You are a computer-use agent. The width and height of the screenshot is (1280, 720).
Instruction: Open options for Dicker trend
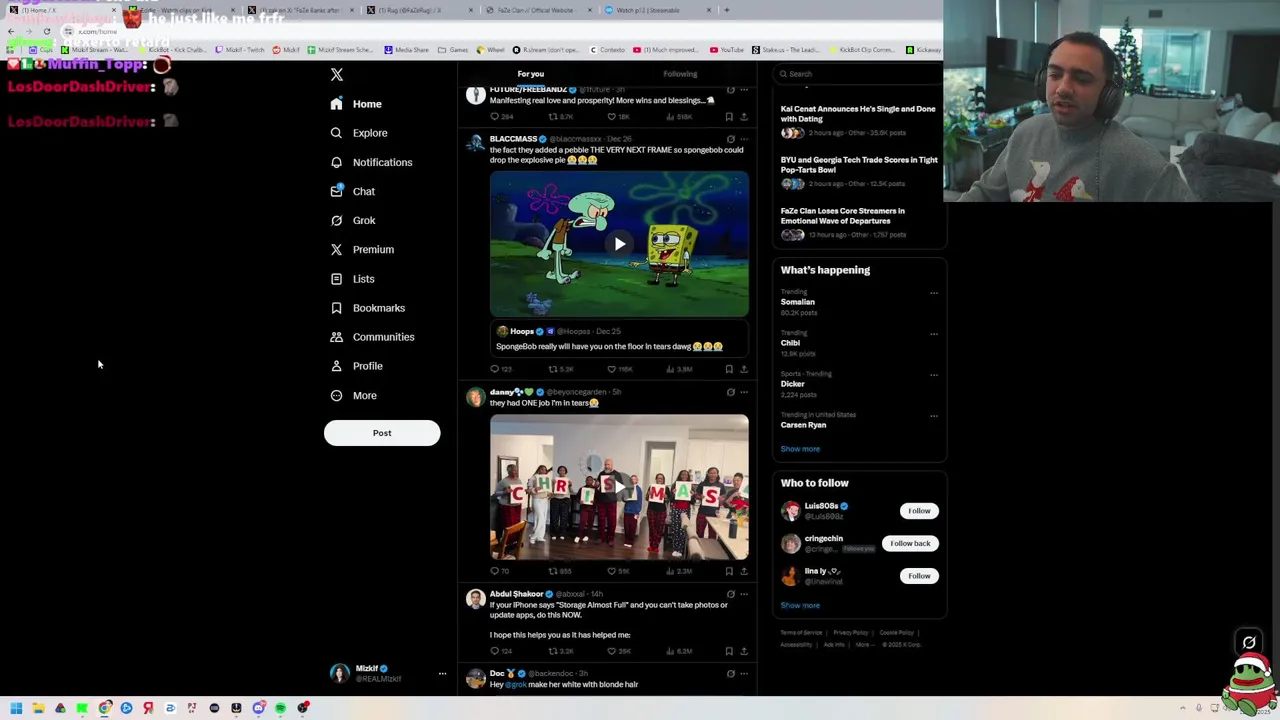(934, 375)
